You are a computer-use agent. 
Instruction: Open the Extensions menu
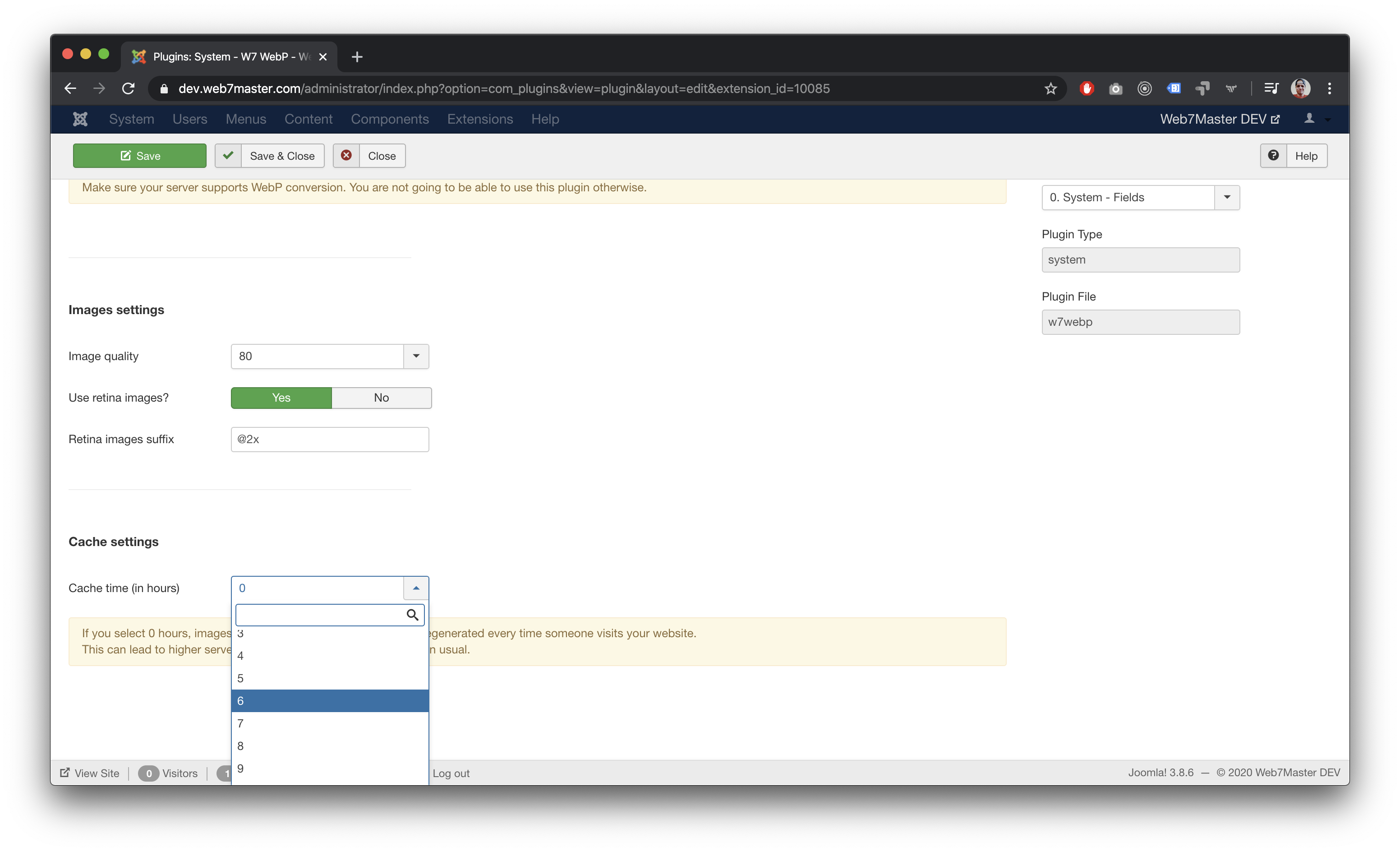pos(480,119)
